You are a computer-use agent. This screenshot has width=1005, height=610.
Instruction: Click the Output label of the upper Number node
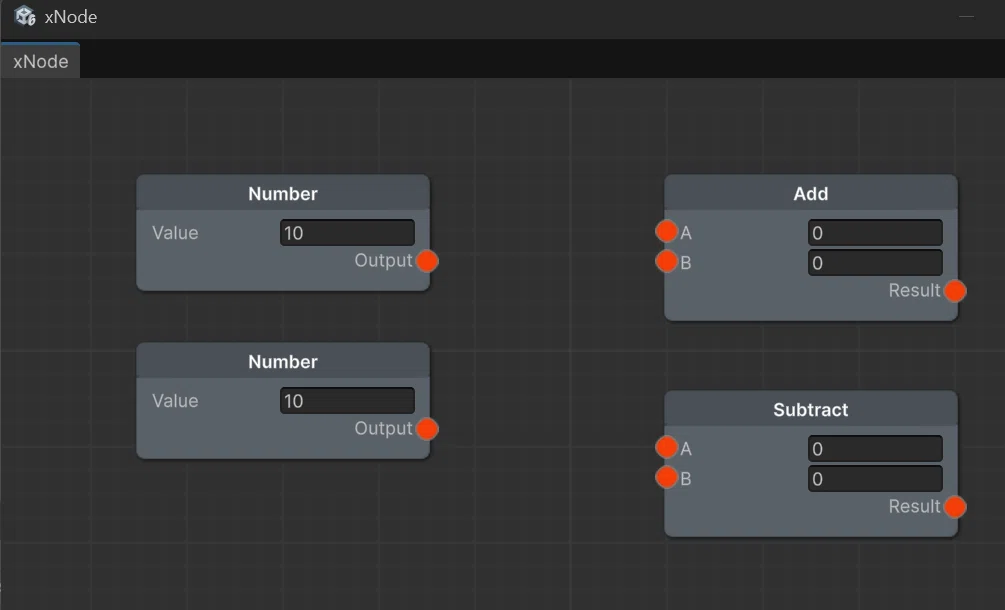[x=383, y=261]
